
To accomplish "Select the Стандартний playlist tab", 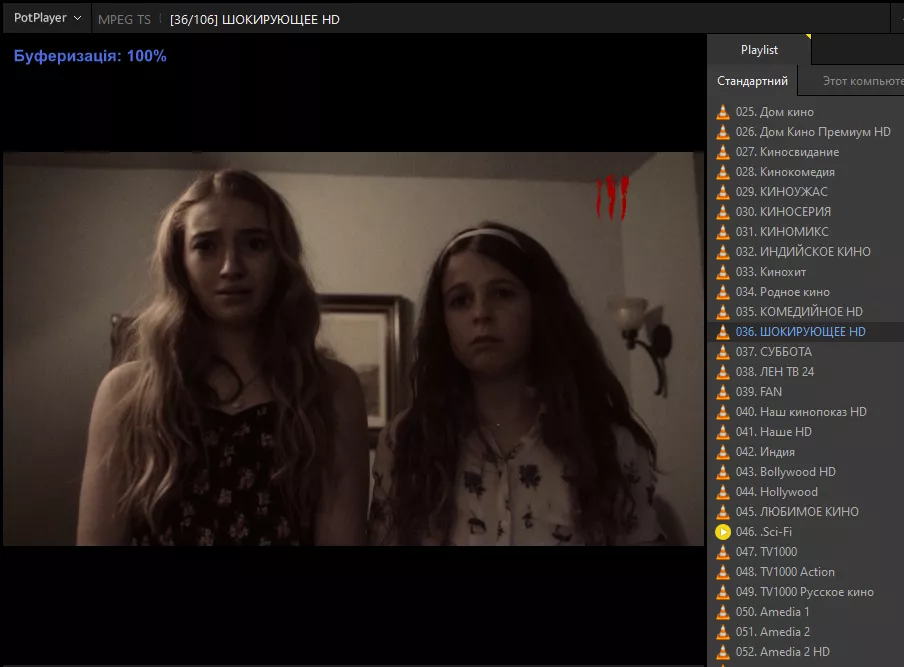I will click(x=752, y=81).
